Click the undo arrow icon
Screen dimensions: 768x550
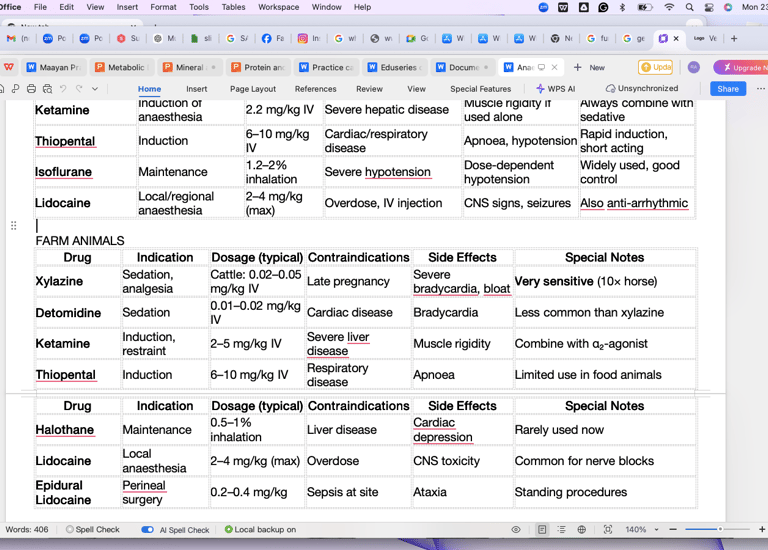coord(63,89)
